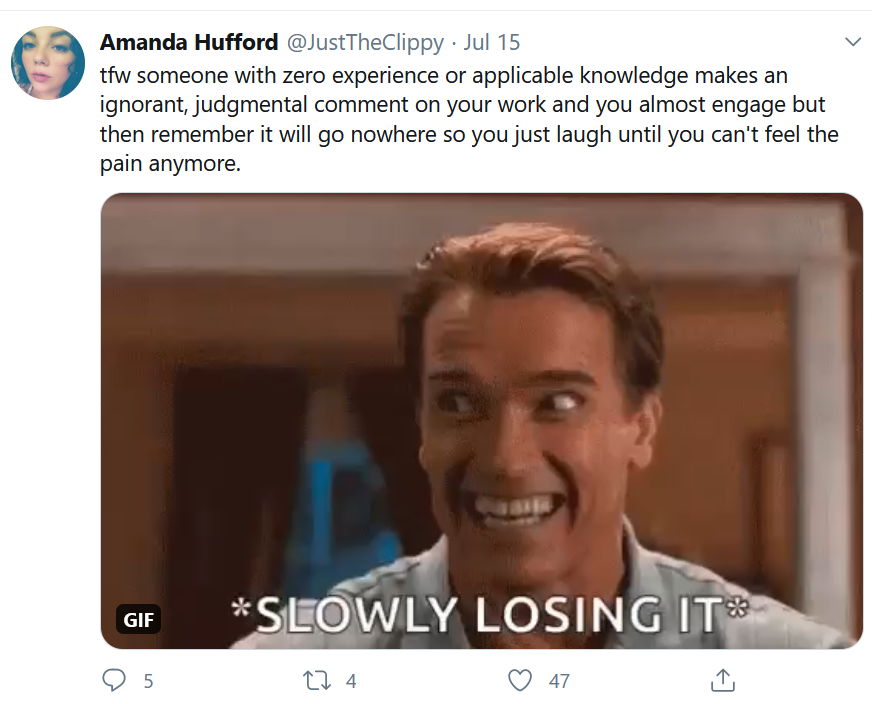This screenshot has height=704, width=872.
Task: Click the tweet text starting with tfw
Action: click(x=469, y=119)
